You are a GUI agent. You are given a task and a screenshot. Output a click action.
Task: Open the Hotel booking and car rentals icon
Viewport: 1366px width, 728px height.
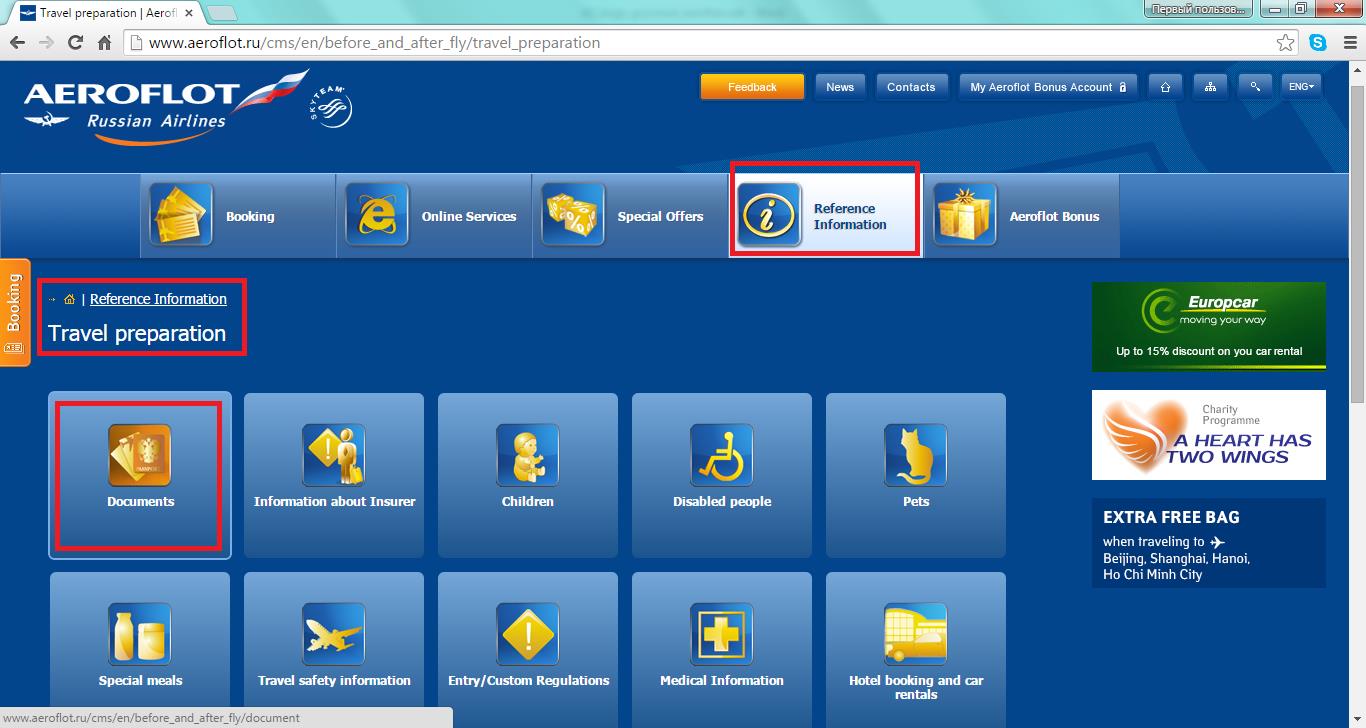point(916,634)
